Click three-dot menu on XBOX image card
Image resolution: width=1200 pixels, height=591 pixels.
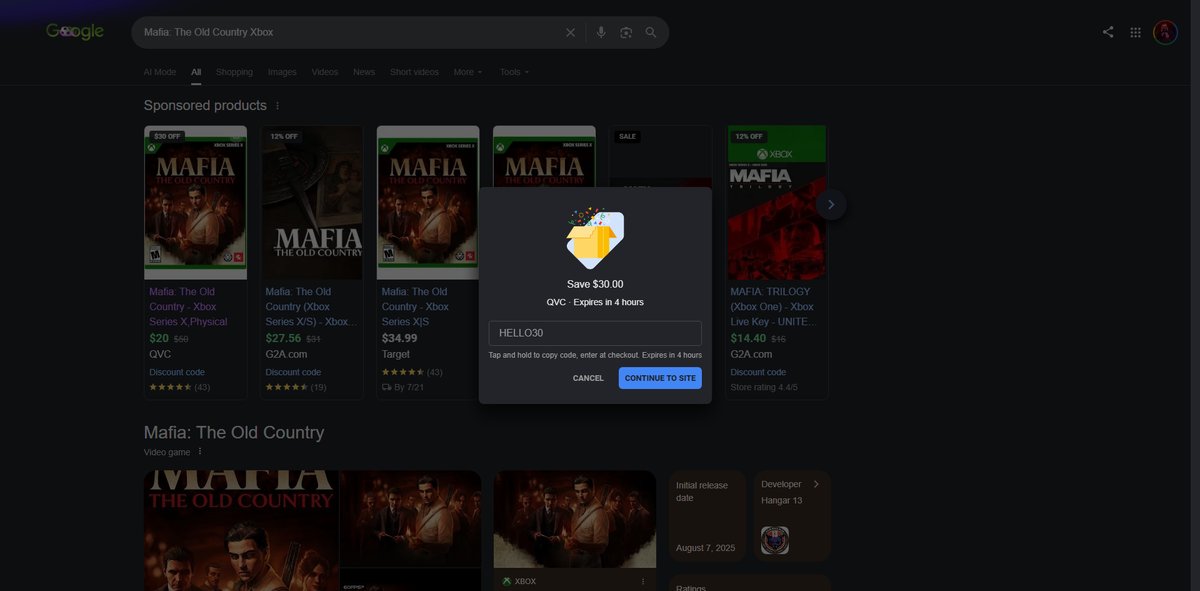643,581
